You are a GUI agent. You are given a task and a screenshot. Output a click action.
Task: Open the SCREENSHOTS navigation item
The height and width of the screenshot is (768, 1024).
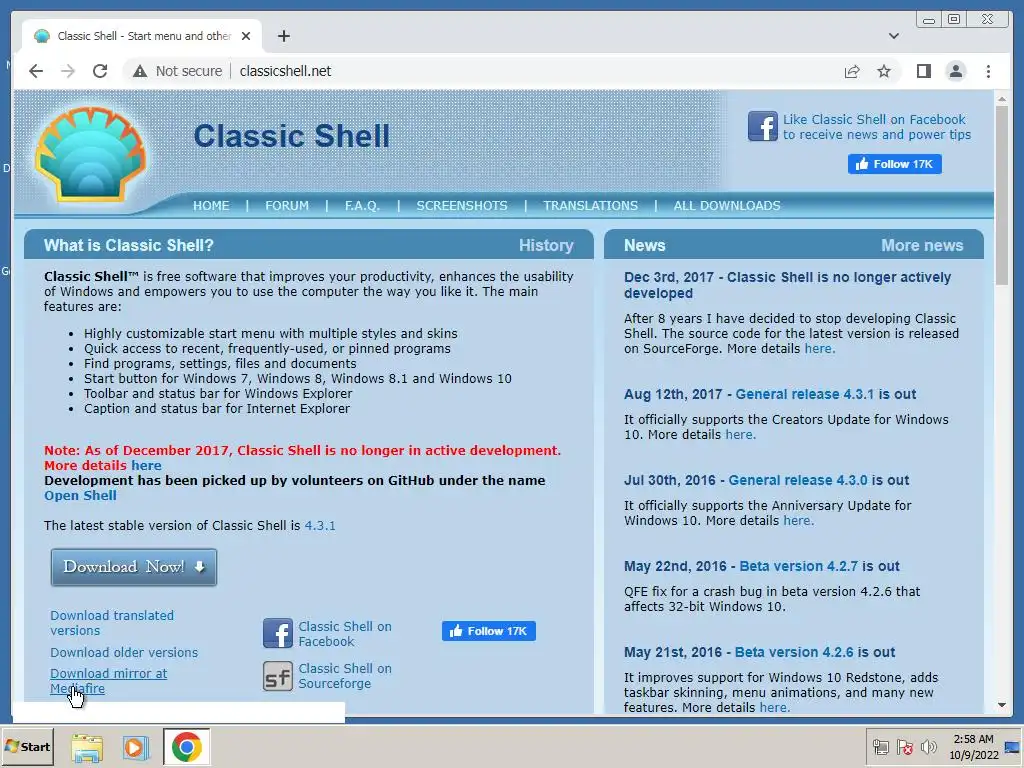[x=462, y=206]
